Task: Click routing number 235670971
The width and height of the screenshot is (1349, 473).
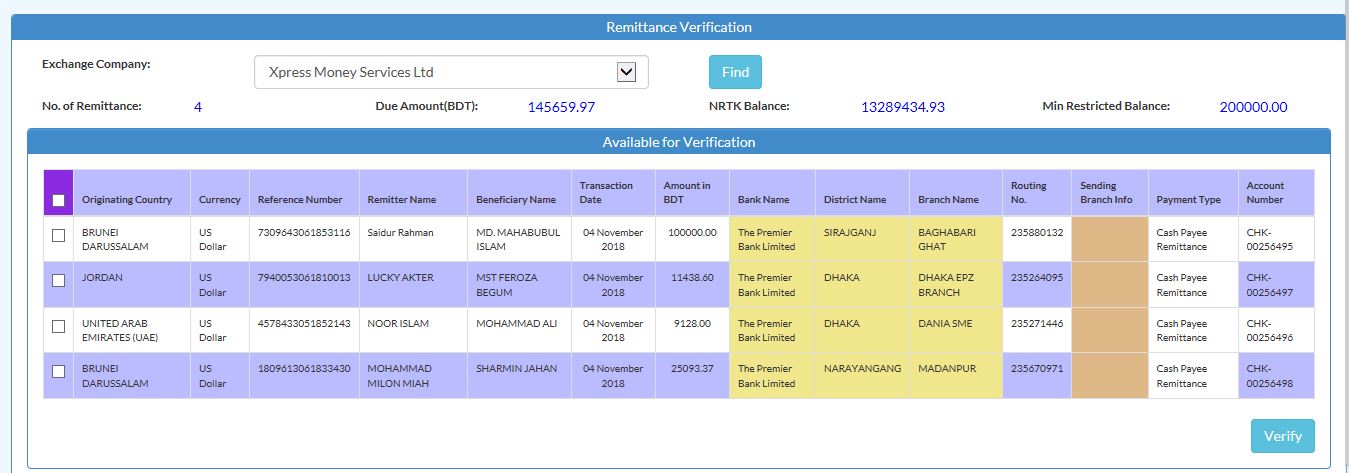Action: point(1037,368)
